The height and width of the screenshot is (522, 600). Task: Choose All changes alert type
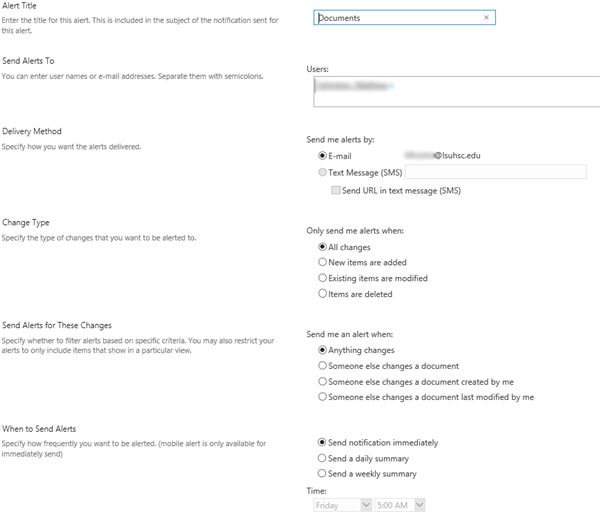[322, 247]
